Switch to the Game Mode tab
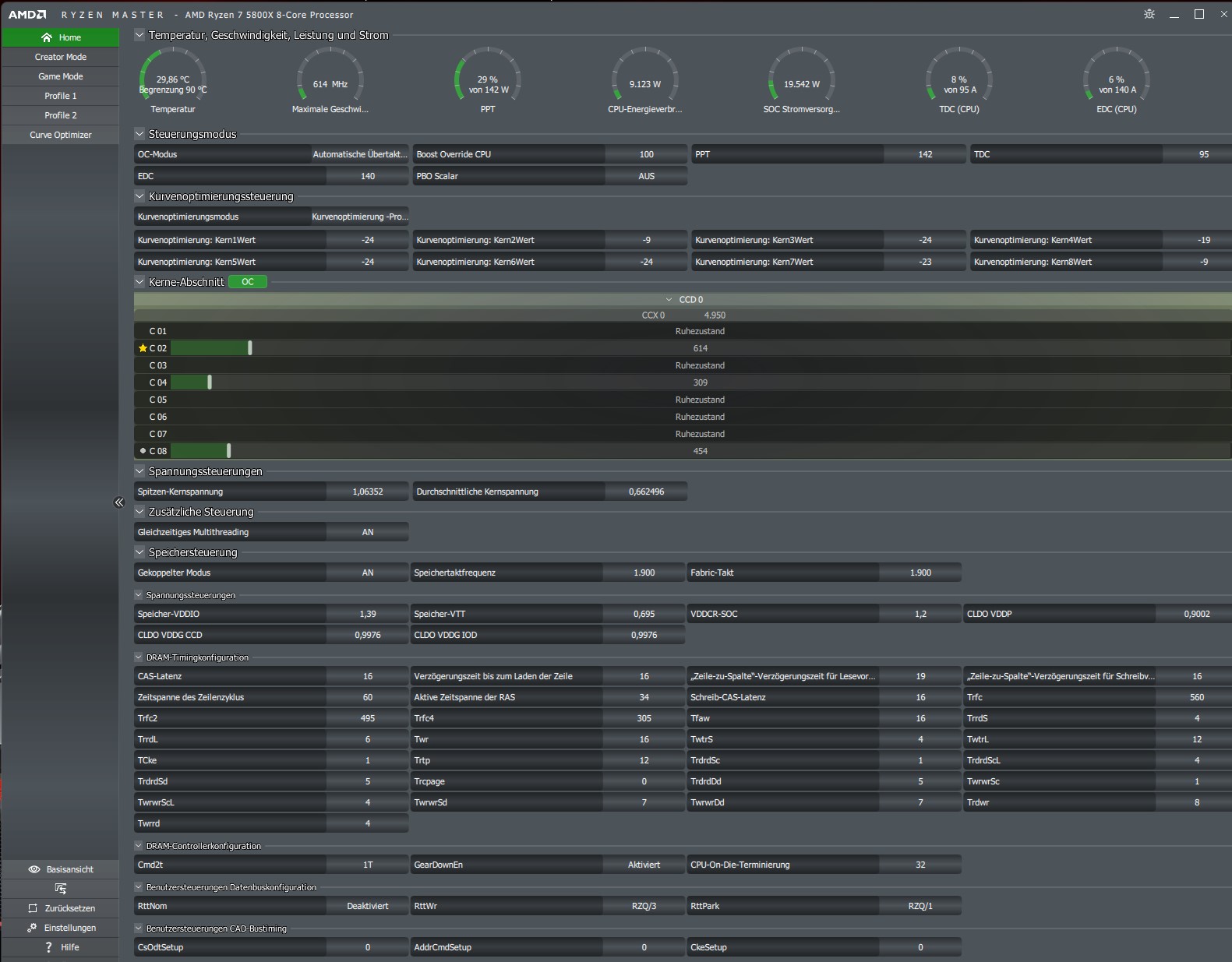1232x962 pixels. (x=61, y=76)
